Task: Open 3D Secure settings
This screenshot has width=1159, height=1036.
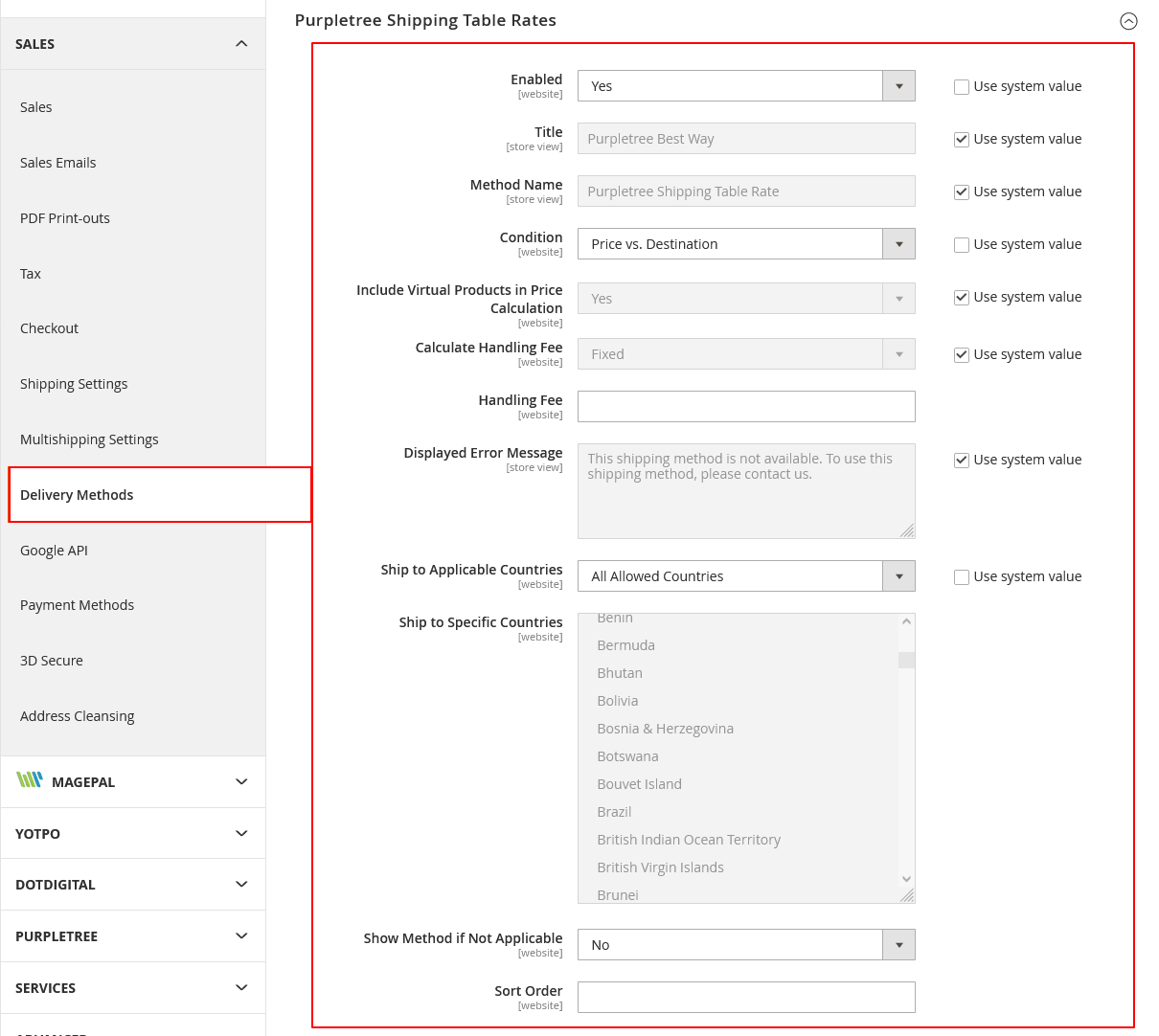Action: [52, 661]
